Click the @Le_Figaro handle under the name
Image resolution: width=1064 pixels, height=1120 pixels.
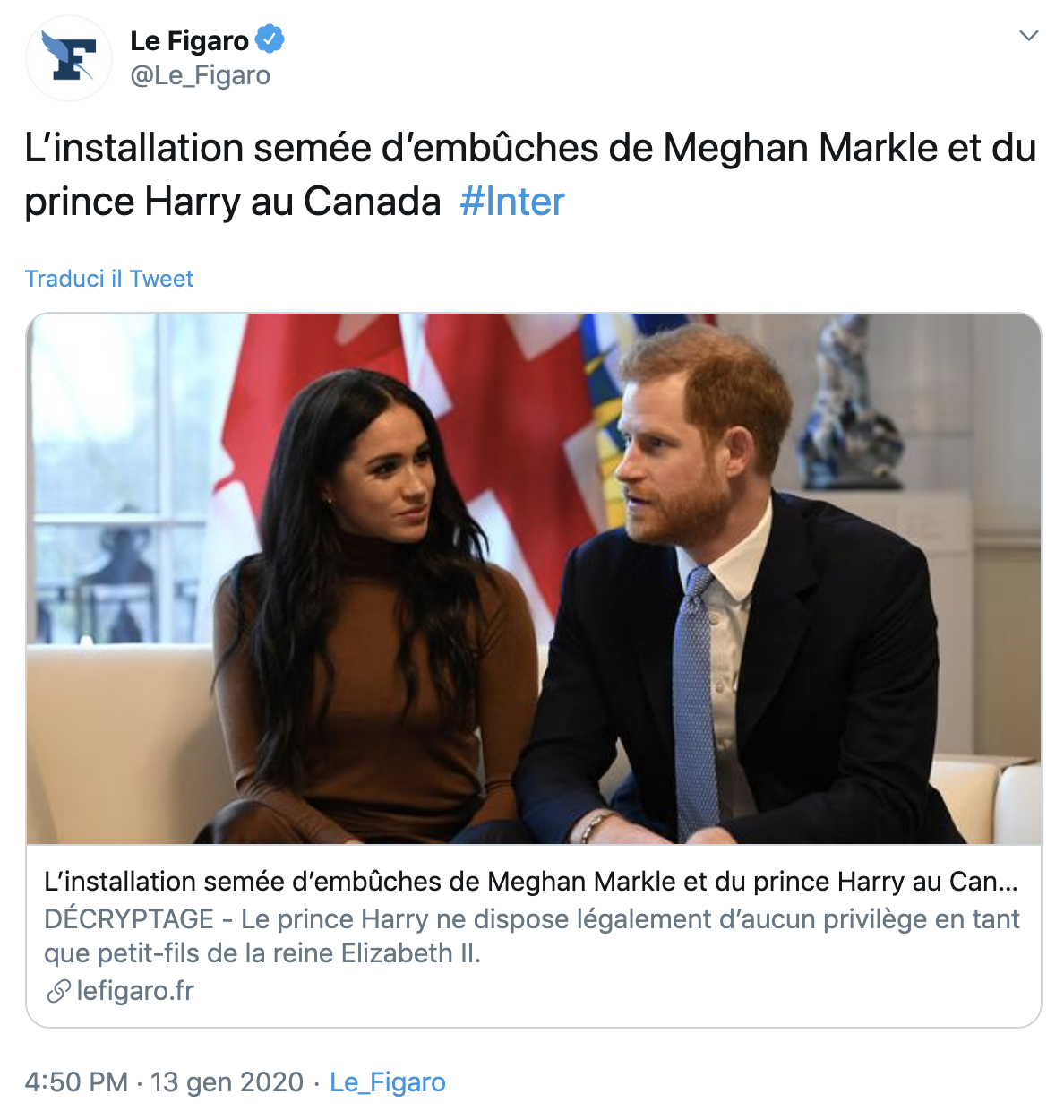[200, 75]
